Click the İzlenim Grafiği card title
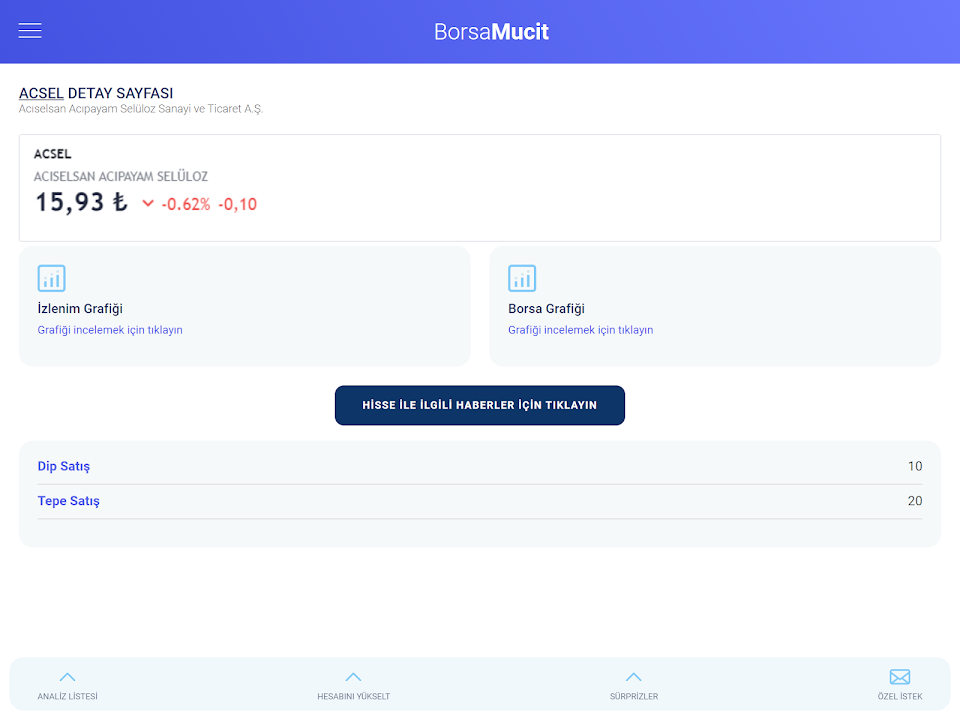Viewport: 960px width, 720px height. (x=80, y=309)
